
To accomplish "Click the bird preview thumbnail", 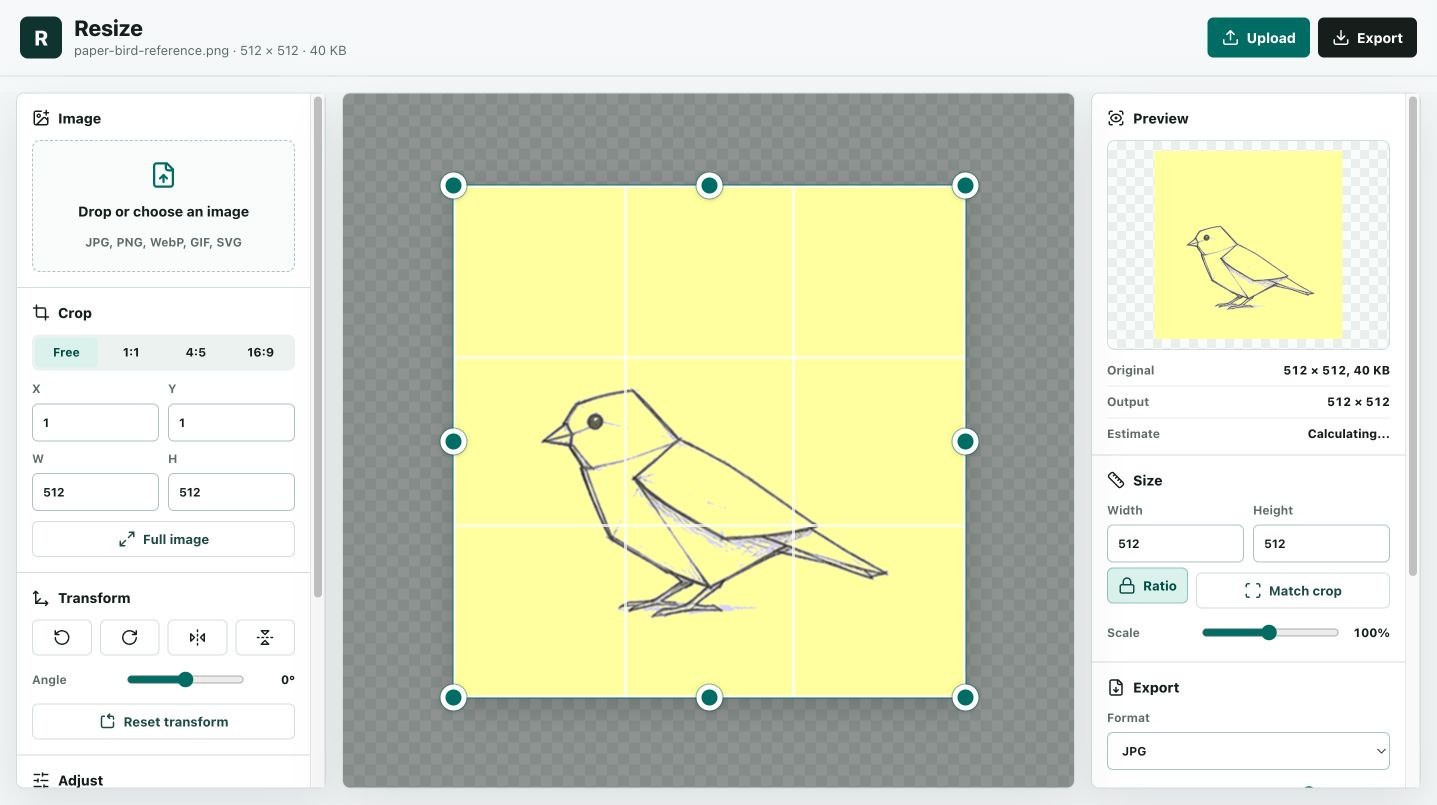I will point(1248,245).
